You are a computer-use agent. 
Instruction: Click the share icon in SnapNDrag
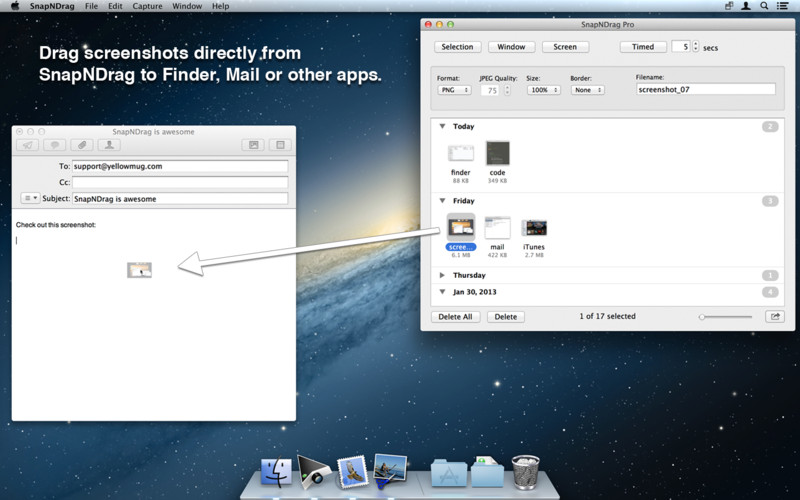pos(775,316)
